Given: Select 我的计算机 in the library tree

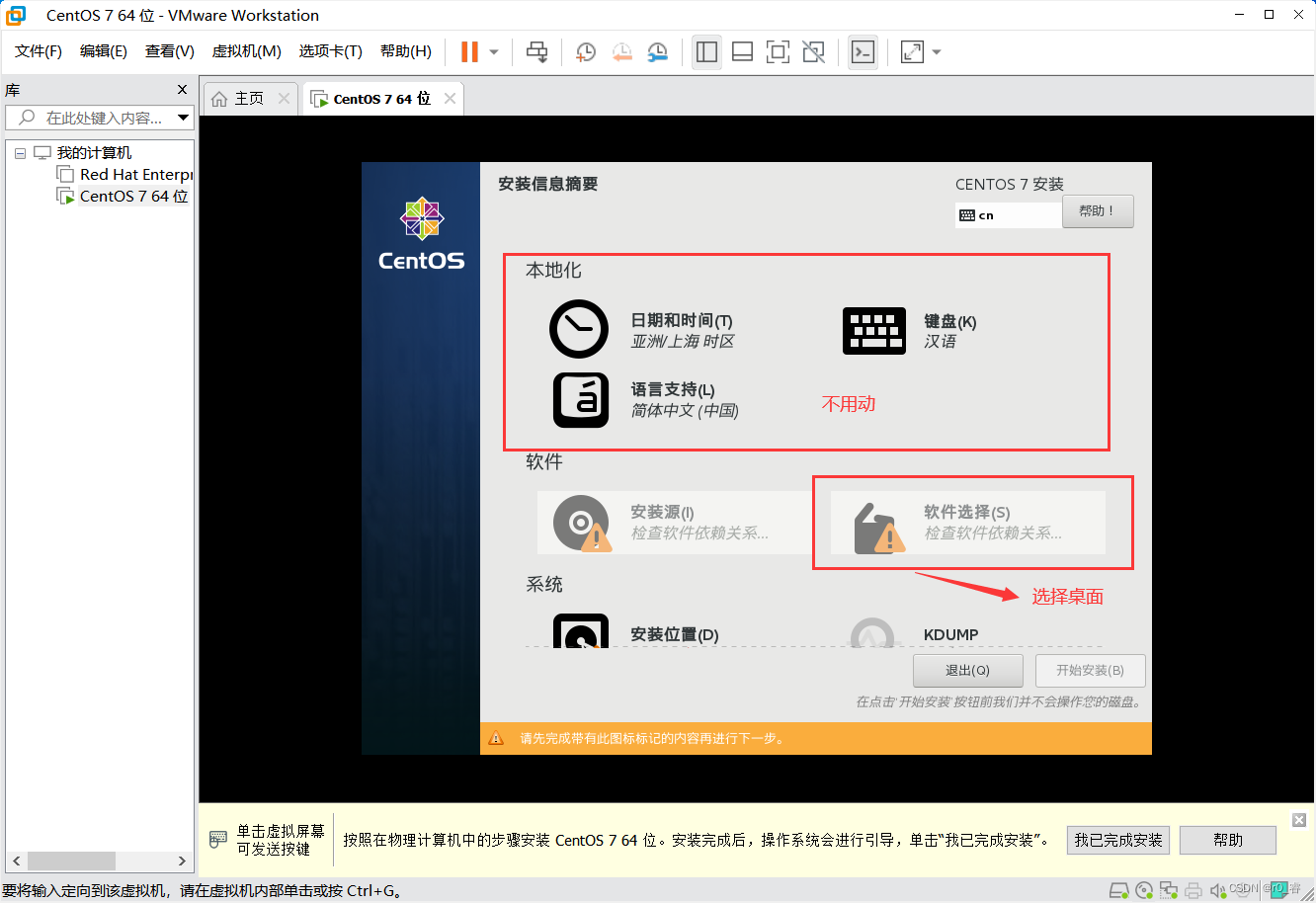Looking at the screenshot, I should [x=94, y=153].
